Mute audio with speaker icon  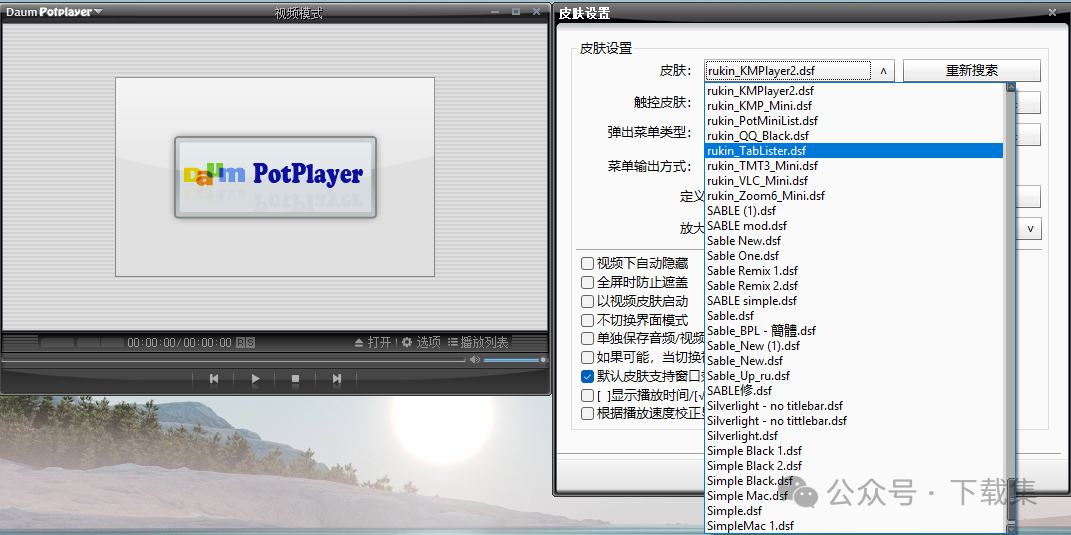pyautogui.click(x=475, y=359)
